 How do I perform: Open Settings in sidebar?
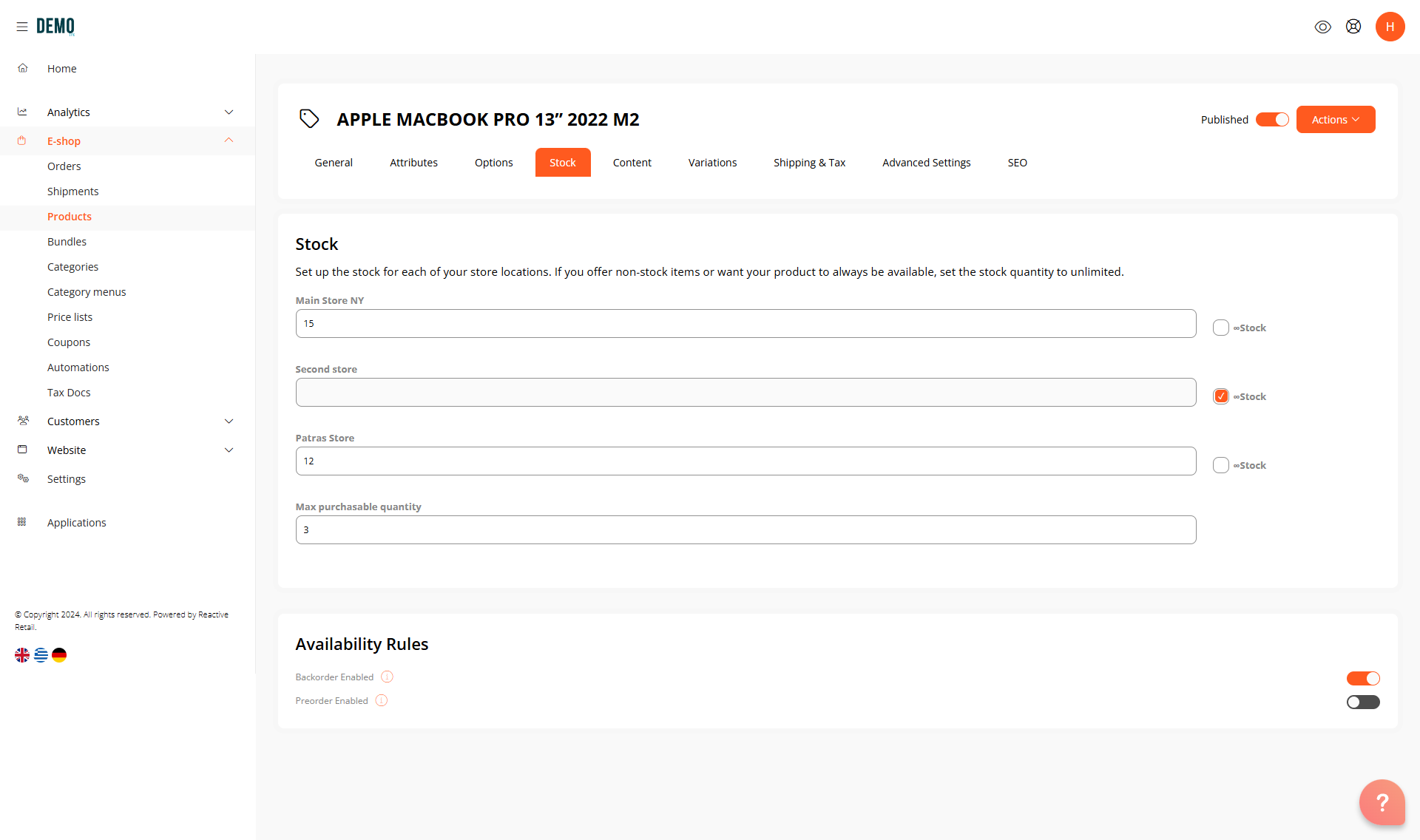tap(67, 479)
